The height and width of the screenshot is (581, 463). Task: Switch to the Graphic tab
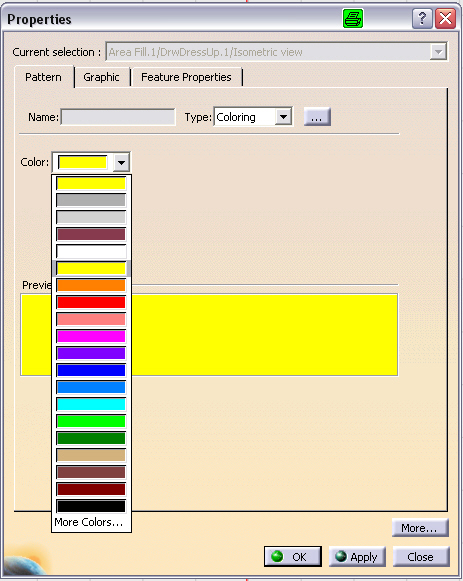pos(101,77)
